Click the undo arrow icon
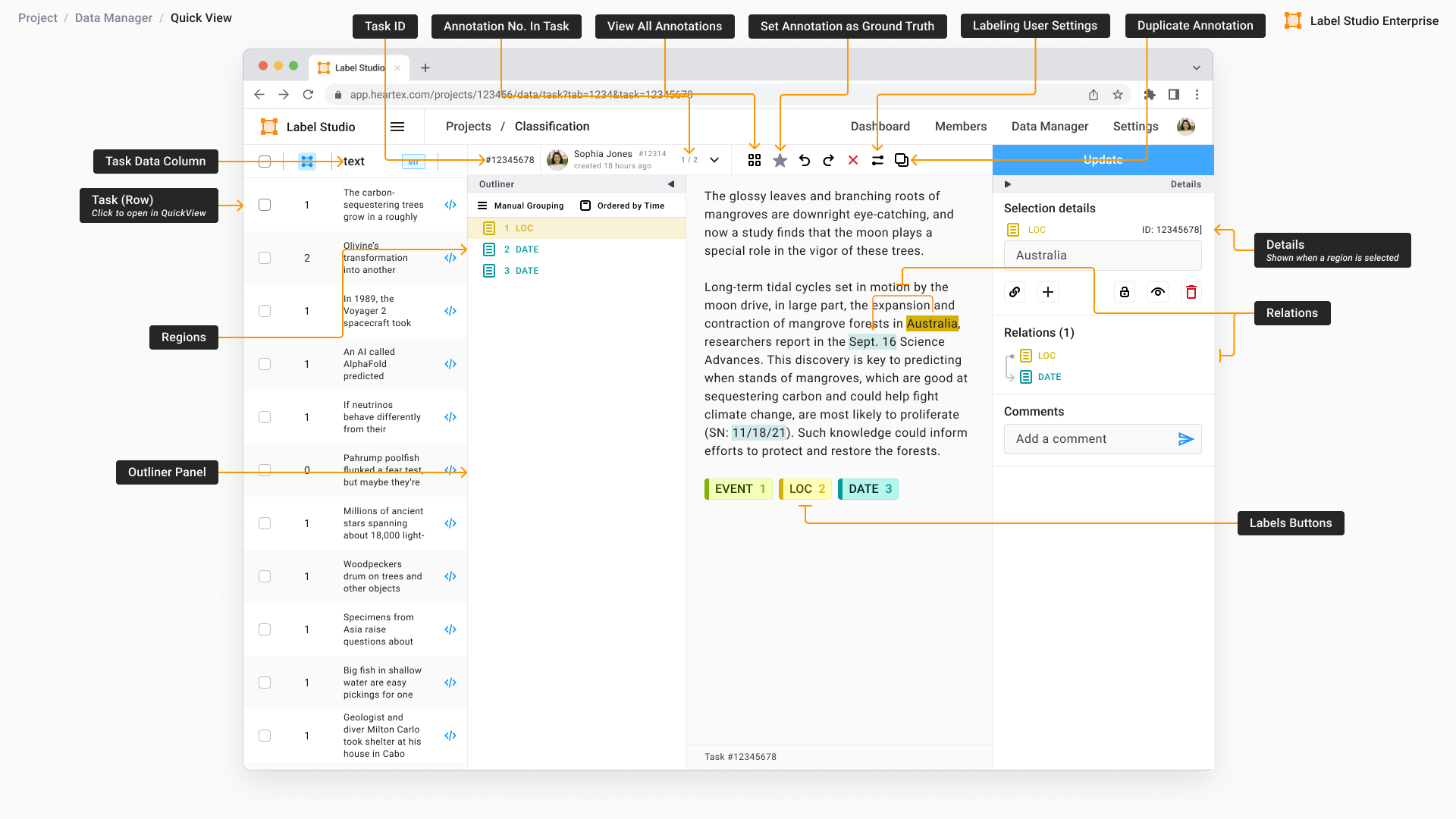The height and width of the screenshot is (819, 1456). [x=805, y=160]
